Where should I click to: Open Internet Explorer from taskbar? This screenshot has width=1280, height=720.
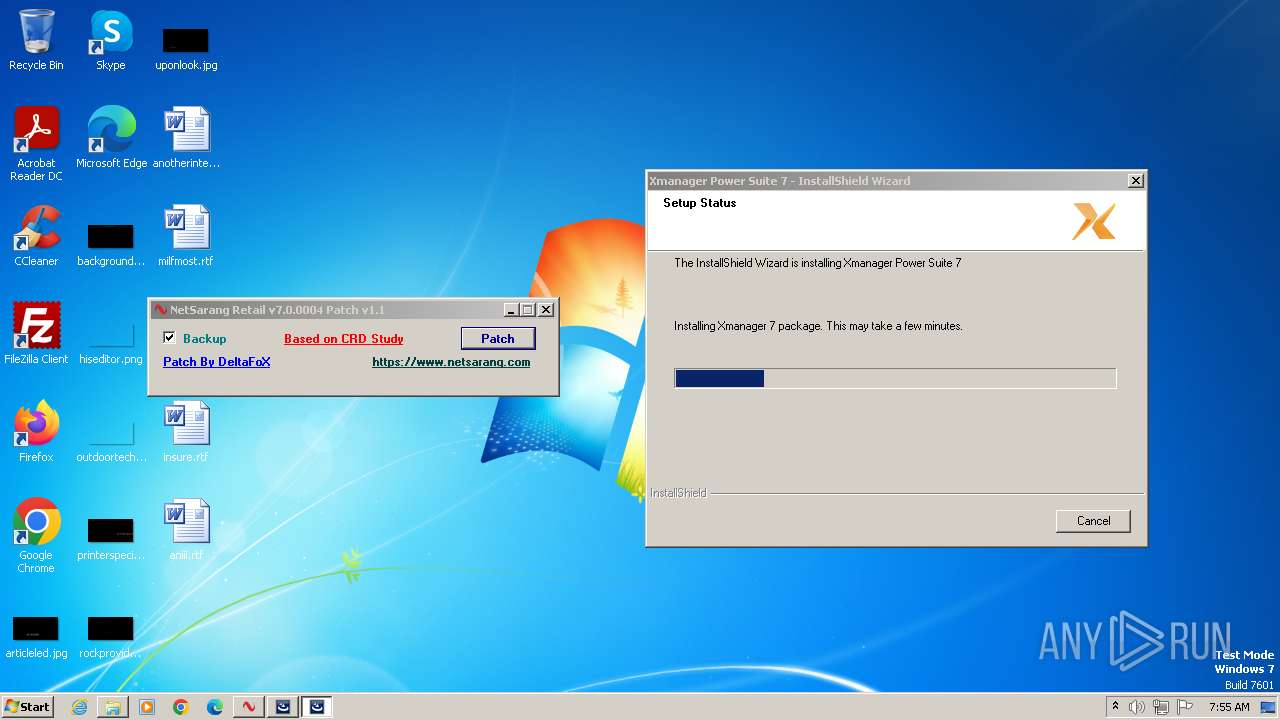pyautogui.click(x=79, y=707)
